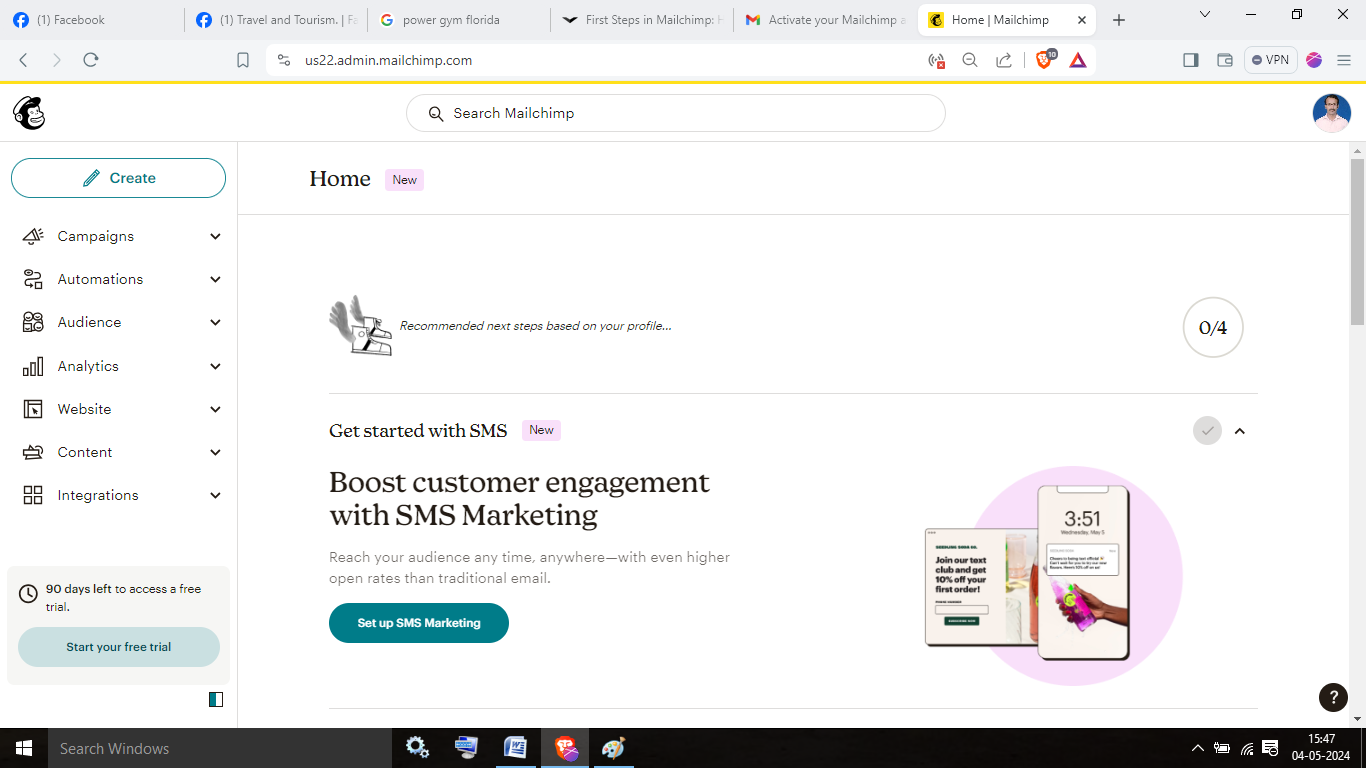Screen dimensions: 1366x768
Task: Click the zoom magnifier icon in address bar
Action: (969, 60)
